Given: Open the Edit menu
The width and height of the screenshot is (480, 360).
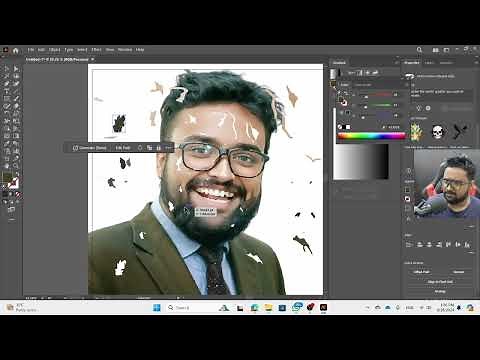Looking at the screenshot, I should pyautogui.click(x=41, y=50).
